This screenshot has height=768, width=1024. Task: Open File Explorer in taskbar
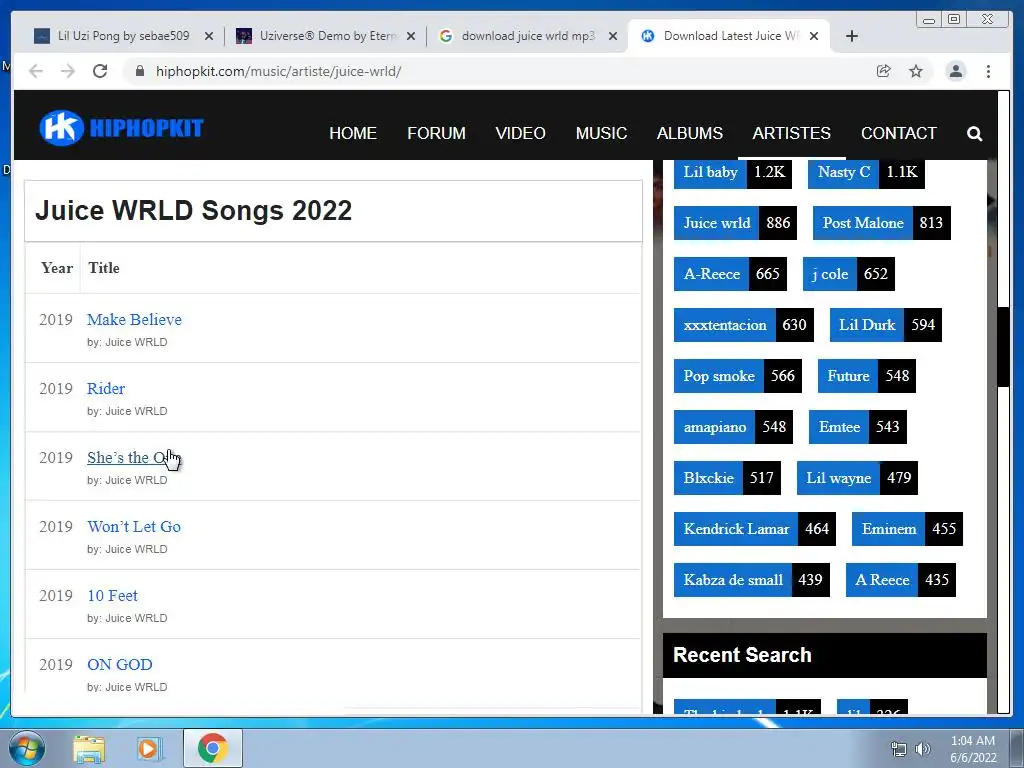89,748
